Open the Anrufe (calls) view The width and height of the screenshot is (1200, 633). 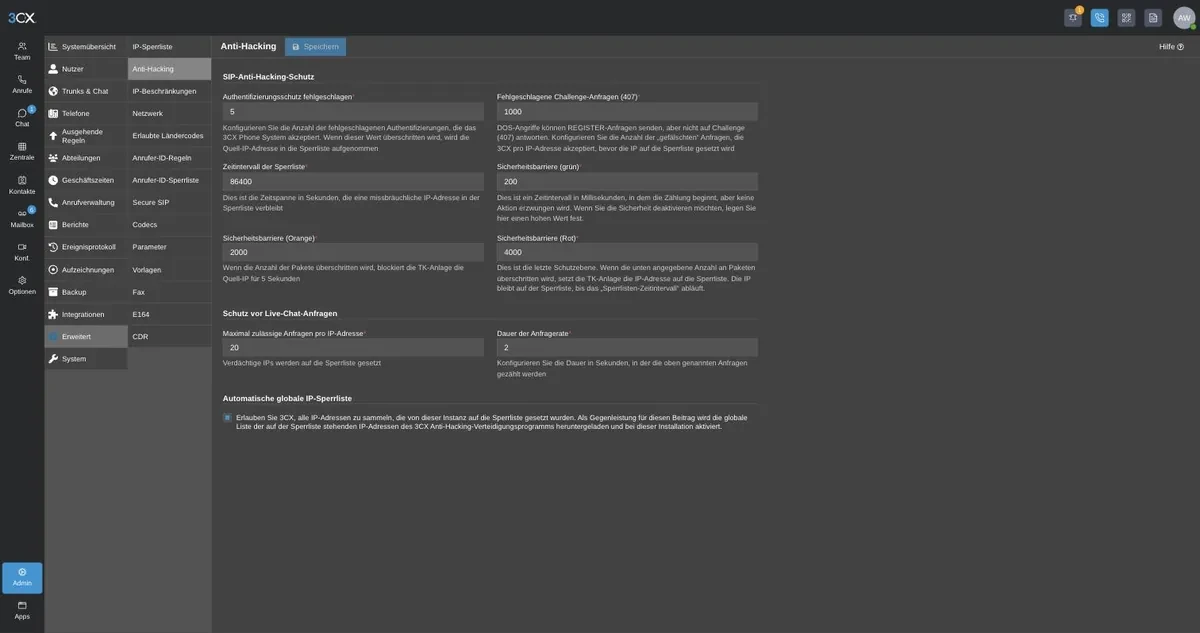pyautogui.click(x=22, y=84)
